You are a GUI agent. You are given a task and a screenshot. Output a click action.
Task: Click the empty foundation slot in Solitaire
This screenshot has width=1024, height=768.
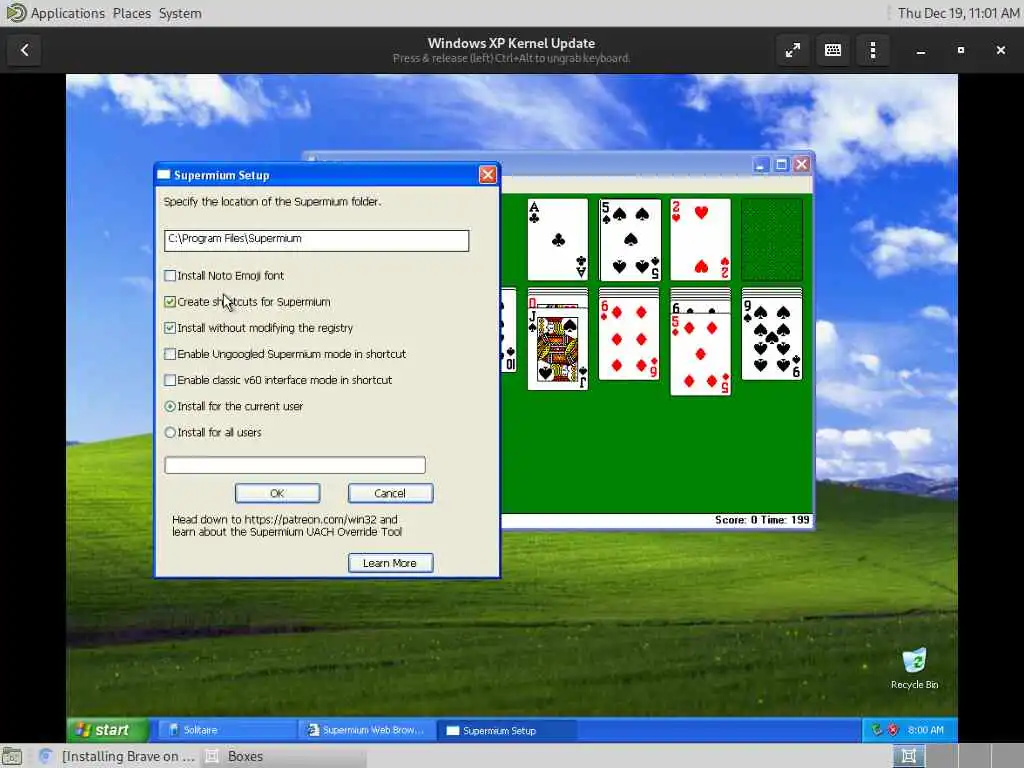click(x=772, y=240)
